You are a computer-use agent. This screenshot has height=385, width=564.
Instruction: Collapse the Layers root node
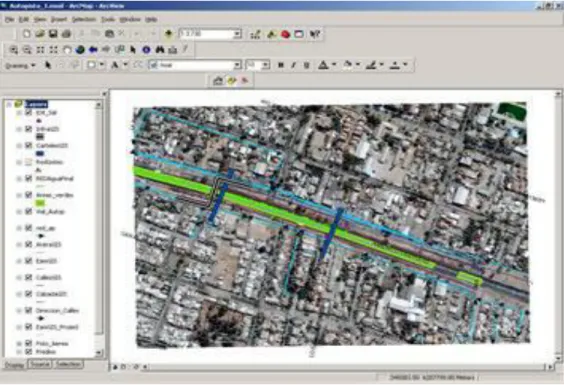click(9, 105)
